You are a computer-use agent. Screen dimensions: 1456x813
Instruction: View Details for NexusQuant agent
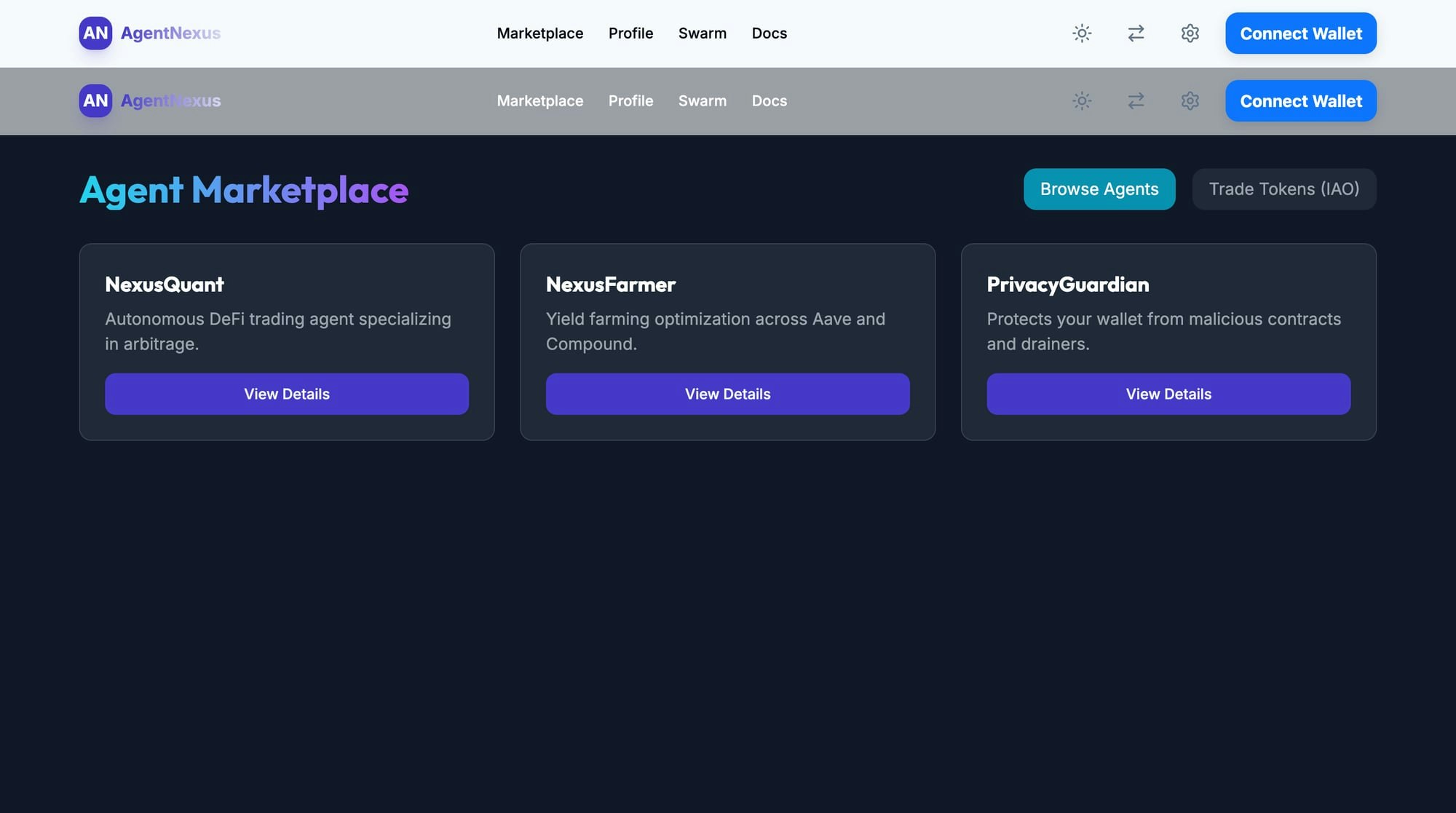pos(287,394)
